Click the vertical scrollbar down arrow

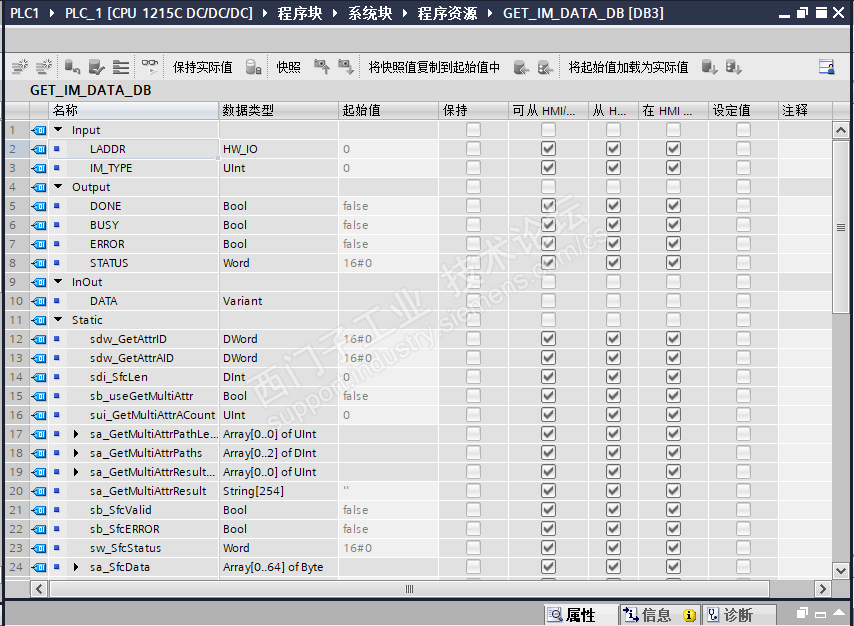pyautogui.click(x=840, y=570)
